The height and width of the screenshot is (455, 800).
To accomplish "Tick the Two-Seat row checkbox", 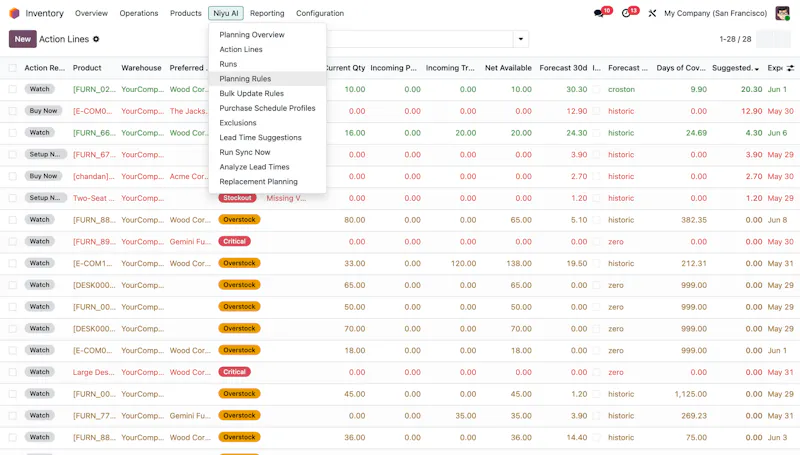I will 13,198.
